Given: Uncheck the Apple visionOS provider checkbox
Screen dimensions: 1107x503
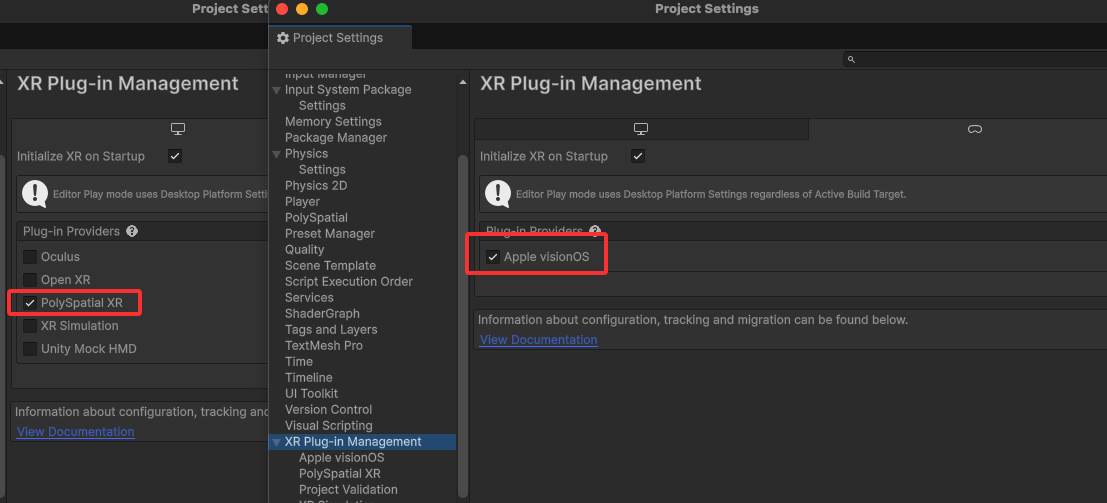Looking at the screenshot, I should [493, 257].
